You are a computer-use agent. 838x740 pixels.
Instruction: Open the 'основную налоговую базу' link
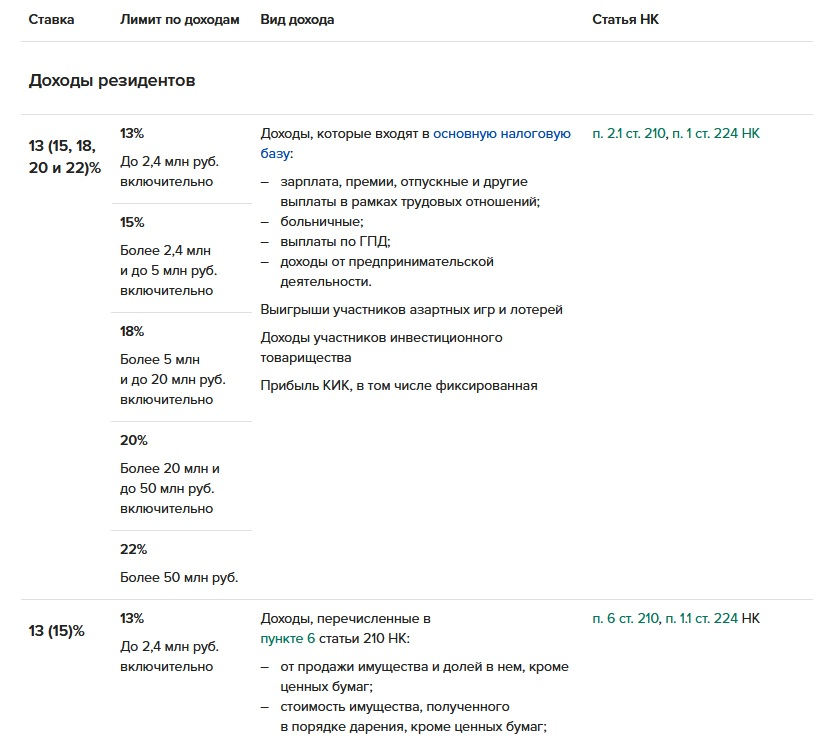click(x=501, y=133)
